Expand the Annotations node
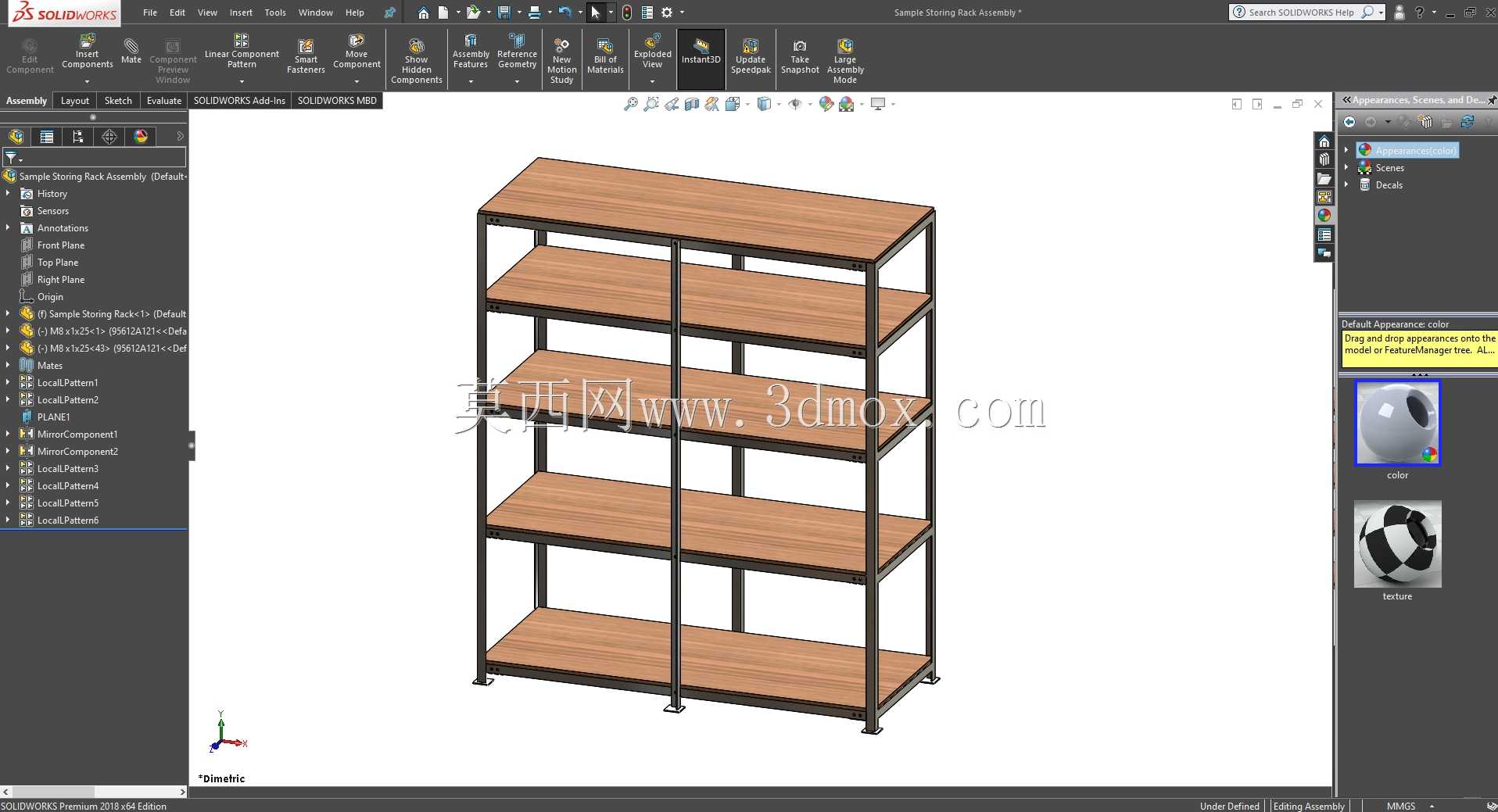1498x812 pixels. pos(8,227)
